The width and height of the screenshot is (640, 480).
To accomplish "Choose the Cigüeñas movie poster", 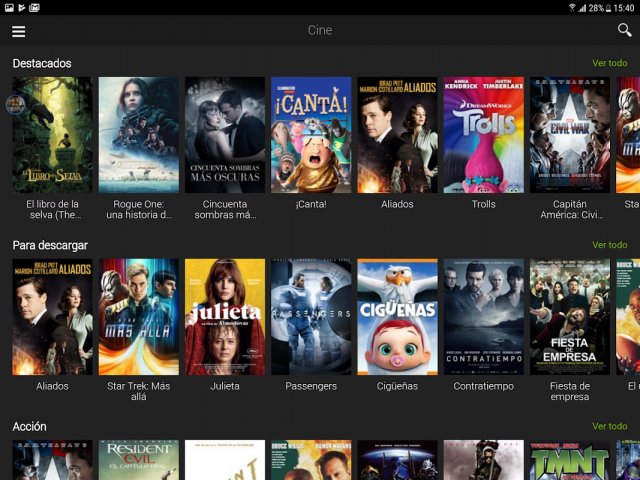I will [x=397, y=317].
